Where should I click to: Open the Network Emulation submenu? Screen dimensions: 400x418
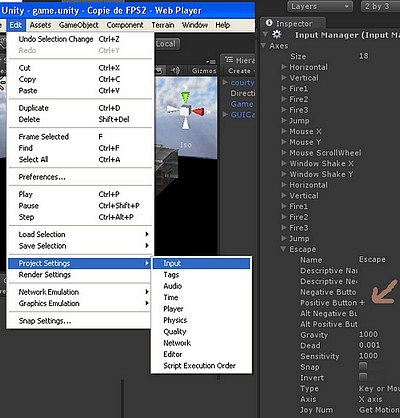coord(80,292)
